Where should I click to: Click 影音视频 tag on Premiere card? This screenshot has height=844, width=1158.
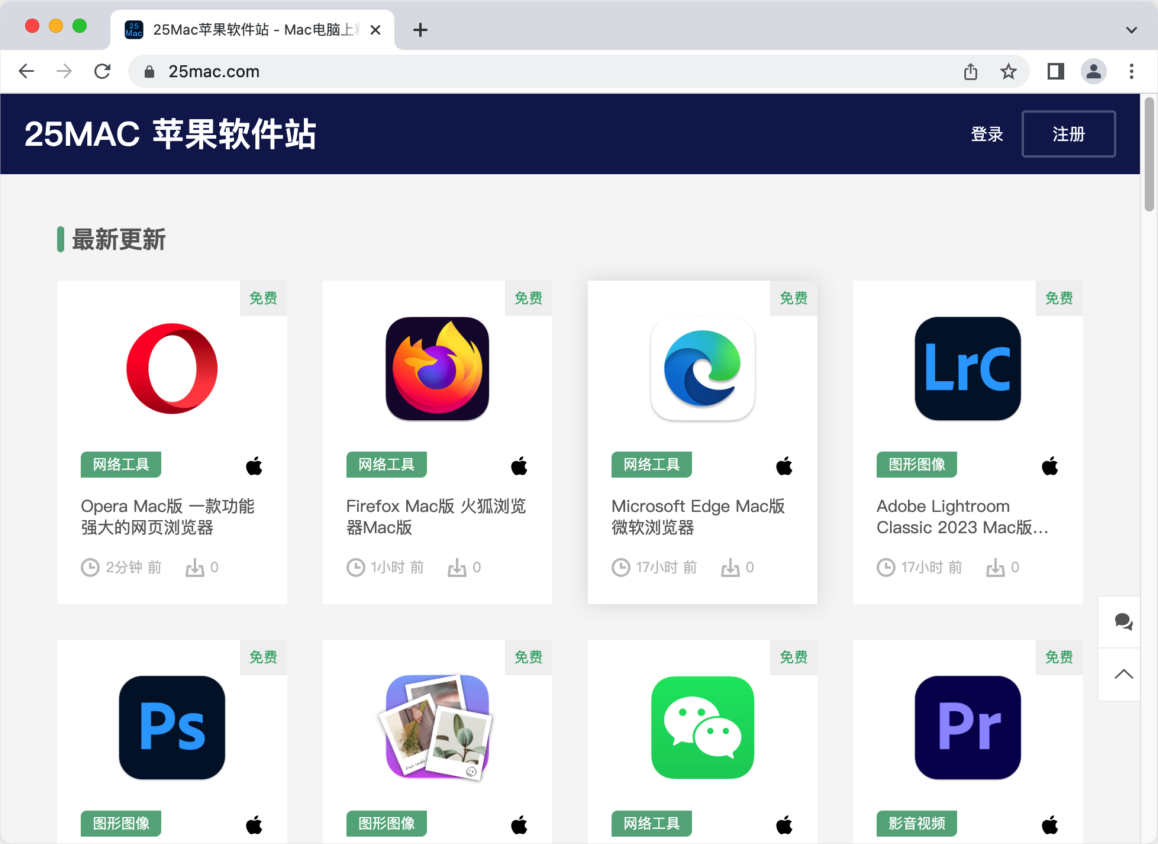[917, 823]
